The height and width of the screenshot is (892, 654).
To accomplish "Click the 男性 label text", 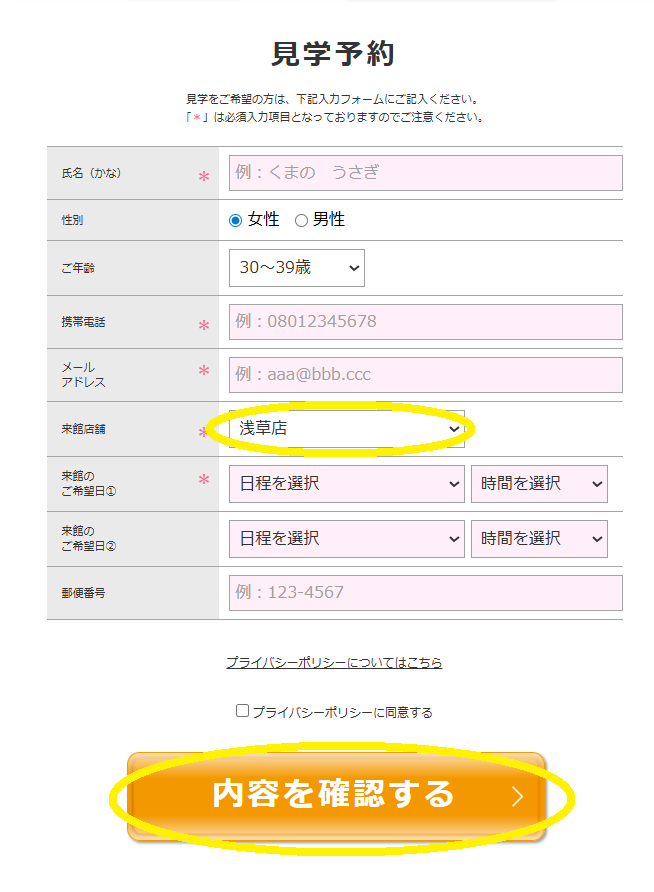I will [329, 220].
